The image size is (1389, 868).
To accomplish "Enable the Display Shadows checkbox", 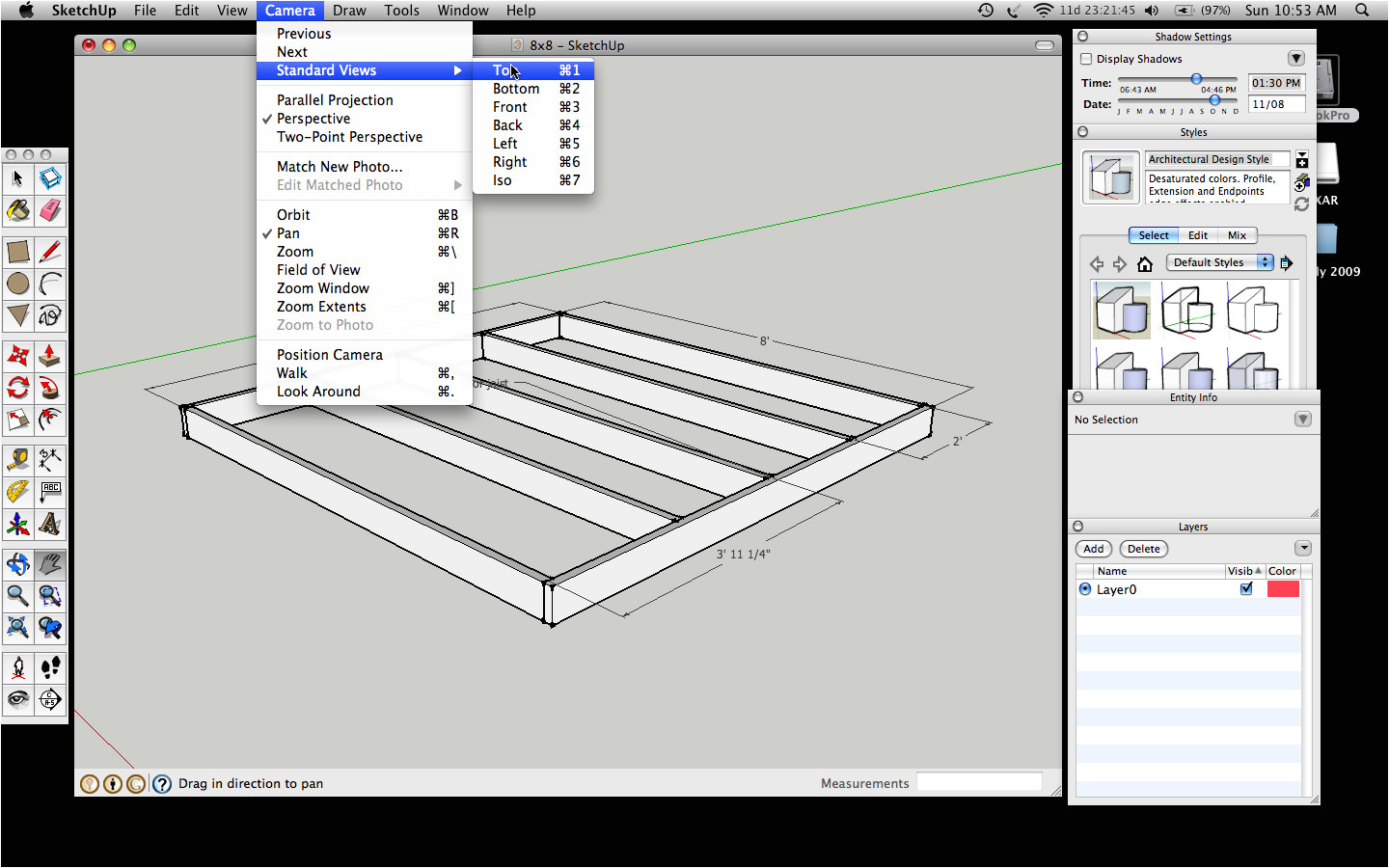I will click(x=1086, y=59).
